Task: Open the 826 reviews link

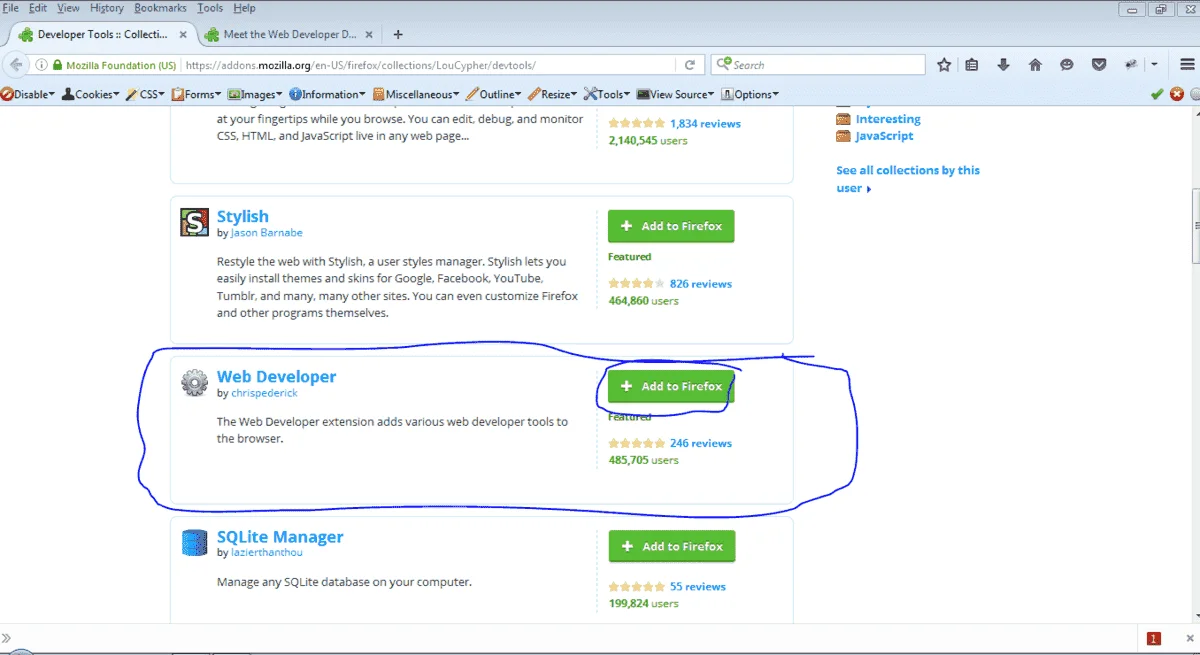Action: click(x=701, y=284)
